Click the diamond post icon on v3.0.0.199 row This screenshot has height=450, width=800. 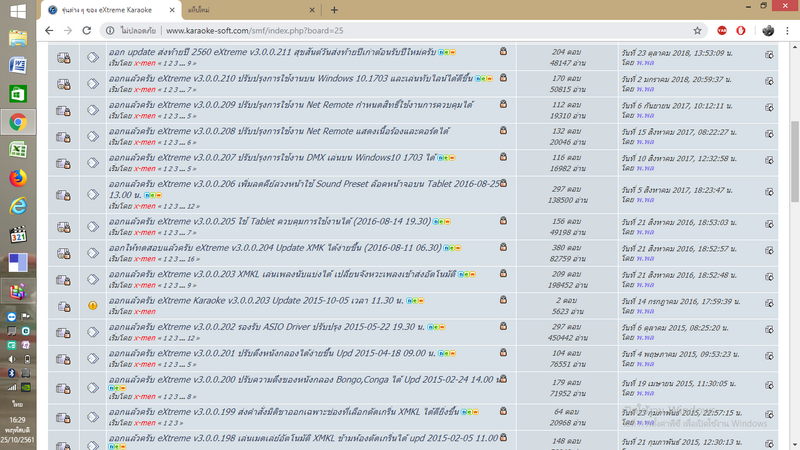pos(92,417)
